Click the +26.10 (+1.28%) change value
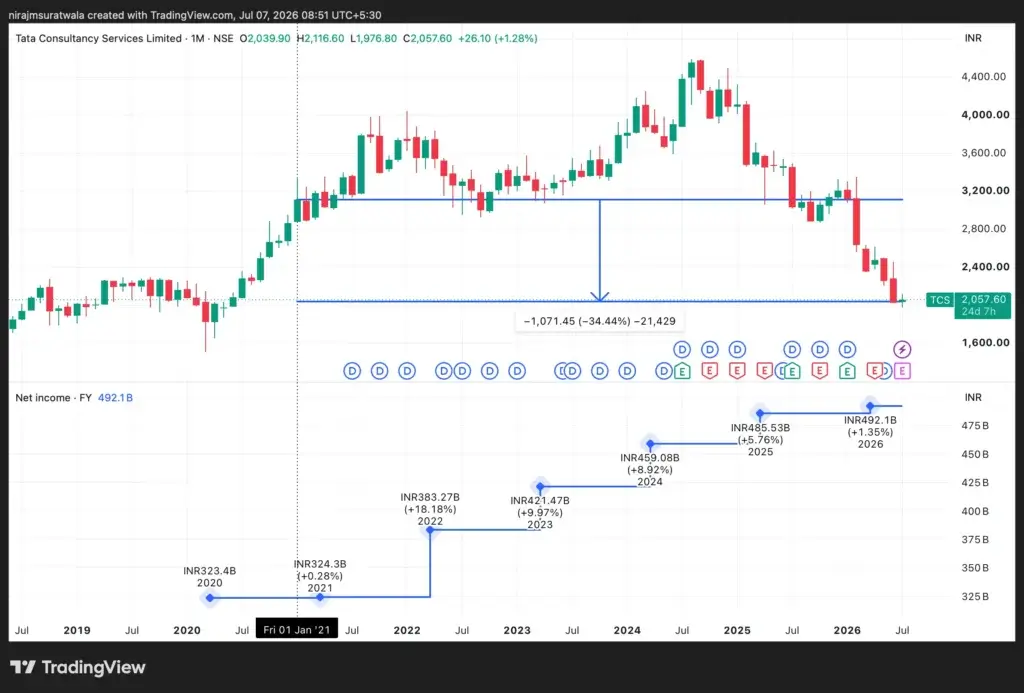The height and width of the screenshot is (693, 1024). click(x=498, y=39)
